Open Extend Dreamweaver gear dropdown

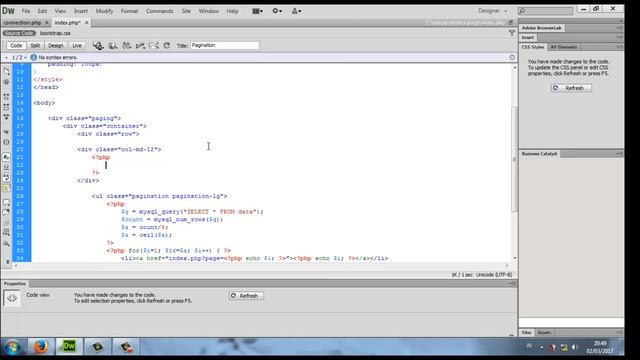tap(277, 11)
